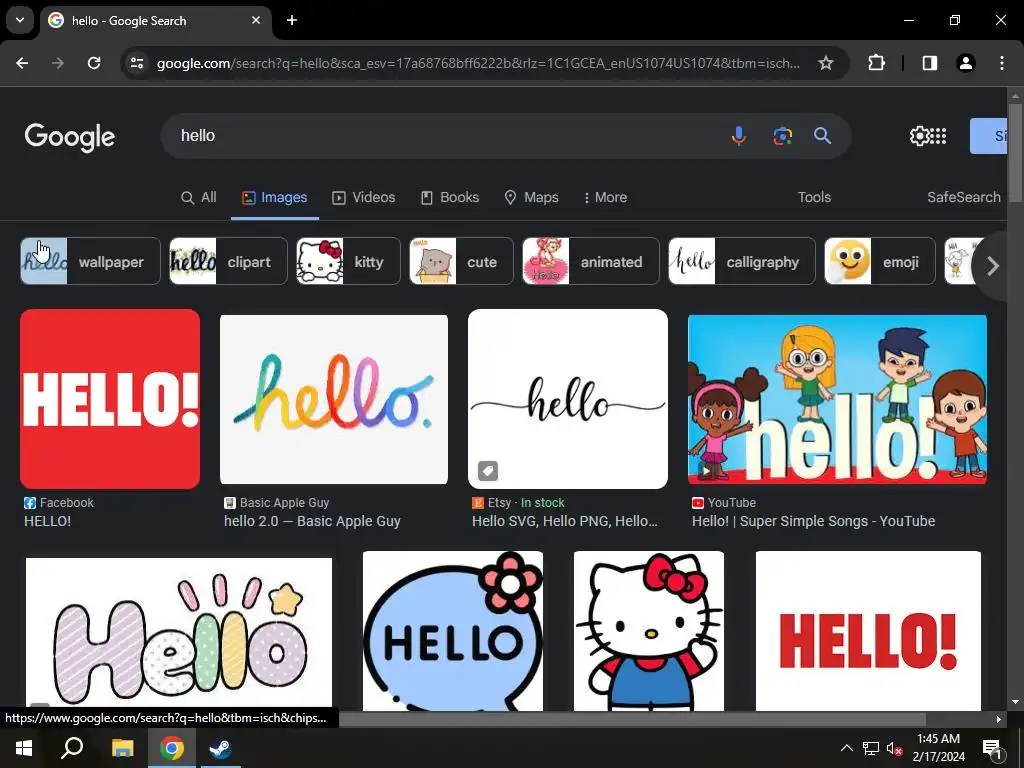Open red HELLO! on white image

[x=868, y=631]
